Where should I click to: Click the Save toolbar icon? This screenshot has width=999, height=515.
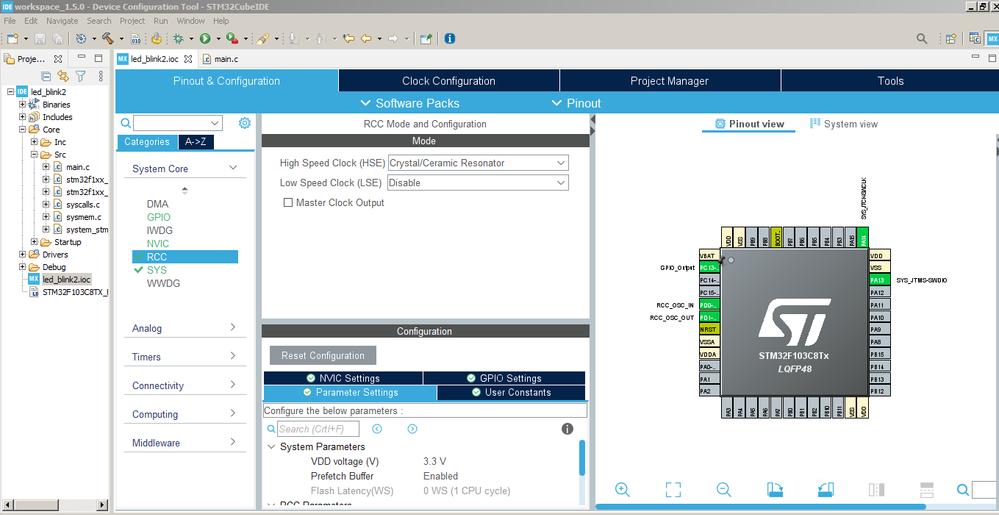[x=40, y=39]
